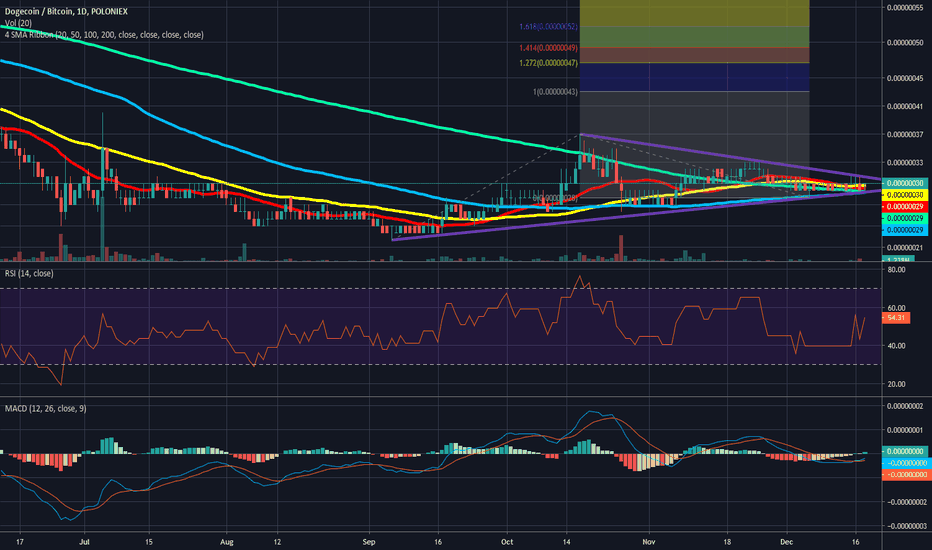Click the 17 date marker on time axis
932x550 pixels.
20,542
